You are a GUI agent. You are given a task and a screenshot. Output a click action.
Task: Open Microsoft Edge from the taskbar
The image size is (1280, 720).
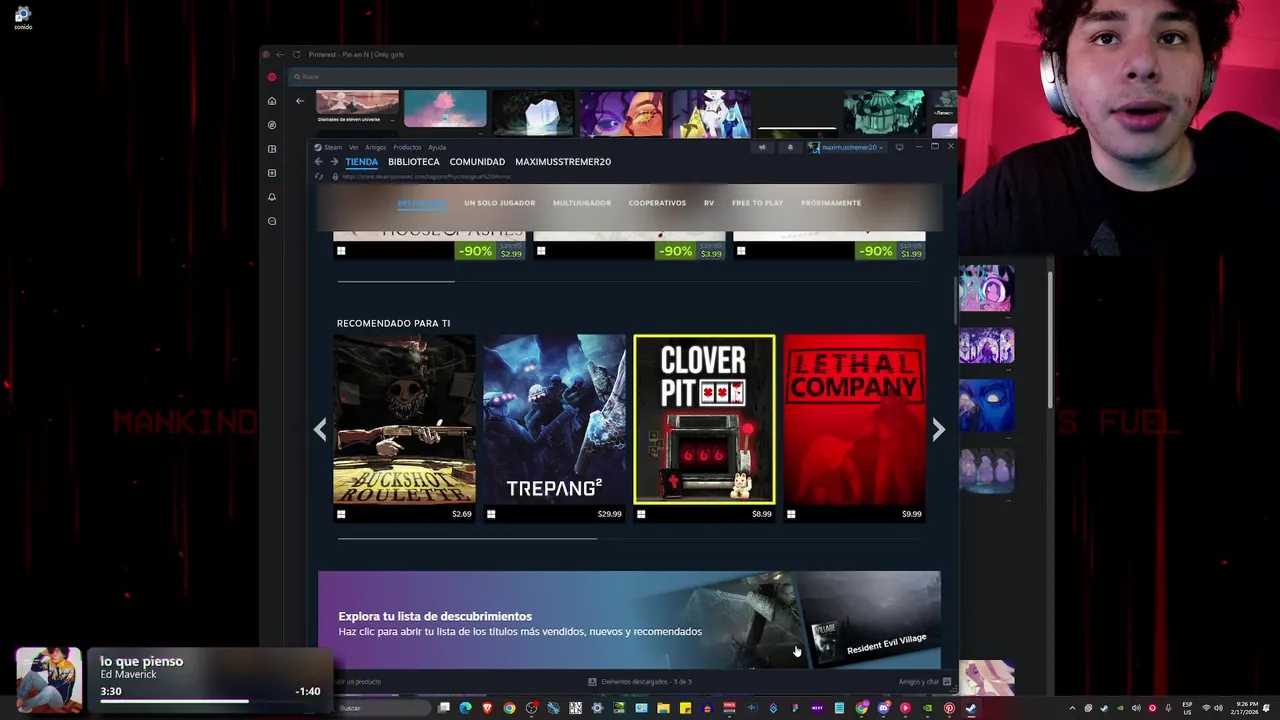pos(466,708)
